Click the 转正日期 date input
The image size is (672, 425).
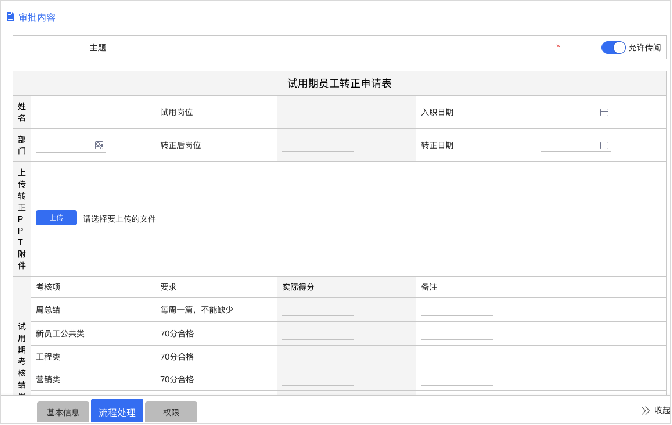pyautogui.click(x=576, y=146)
